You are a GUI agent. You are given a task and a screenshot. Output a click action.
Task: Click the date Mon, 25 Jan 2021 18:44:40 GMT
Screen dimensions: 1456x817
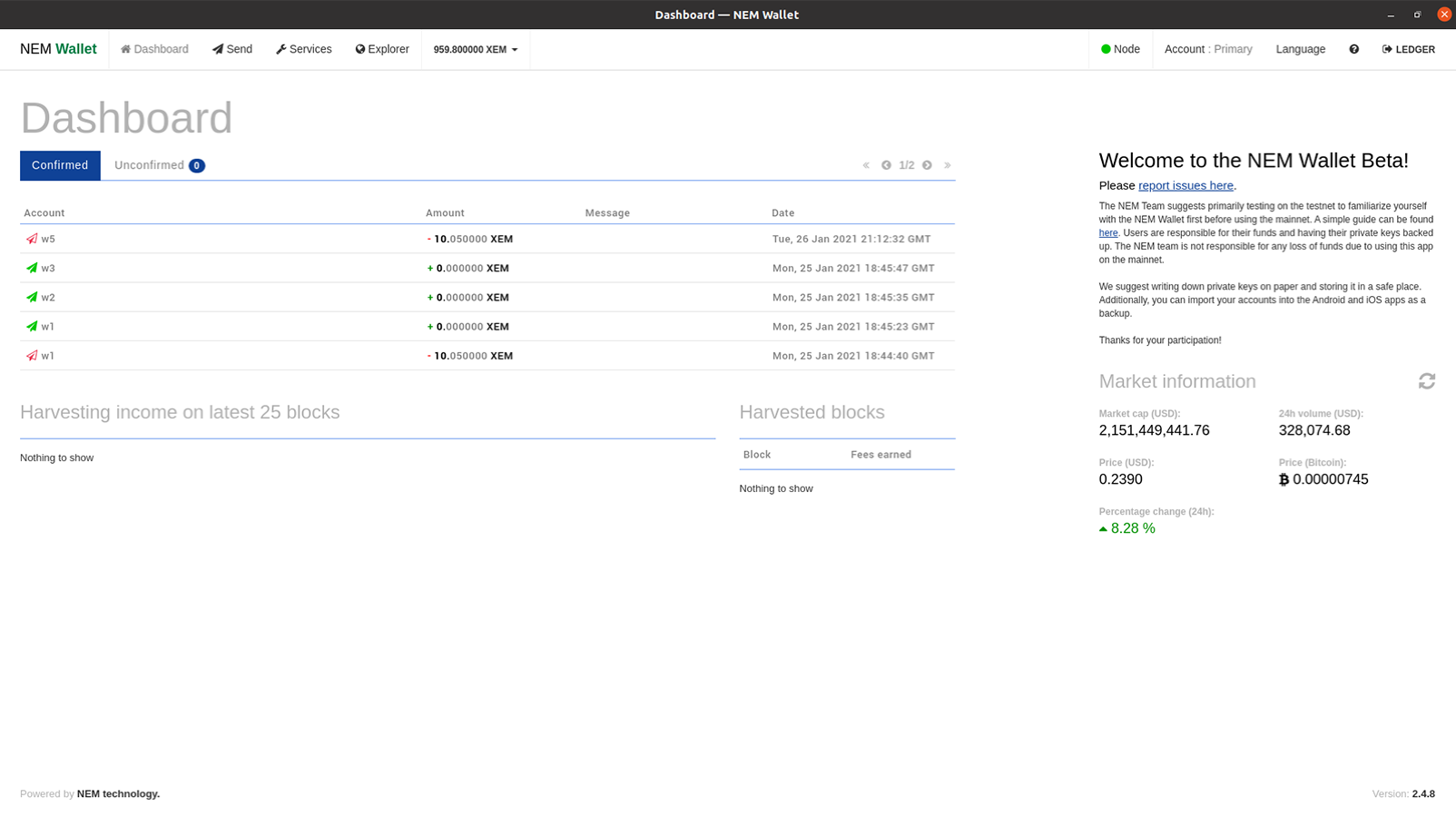click(x=853, y=356)
